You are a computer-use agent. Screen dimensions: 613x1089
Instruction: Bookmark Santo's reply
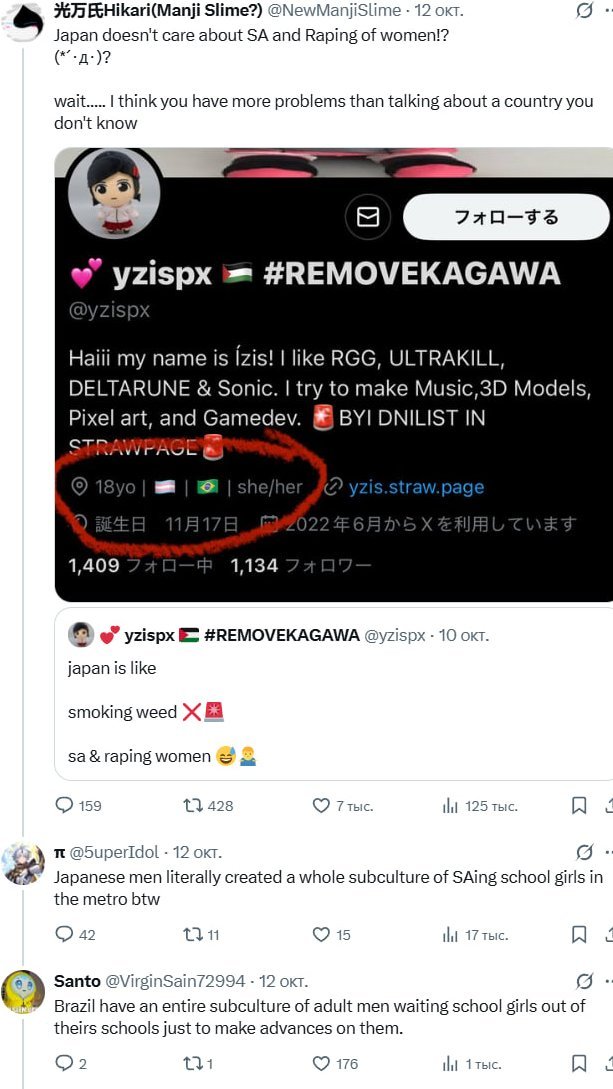pyautogui.click(x=579, y=1063)
